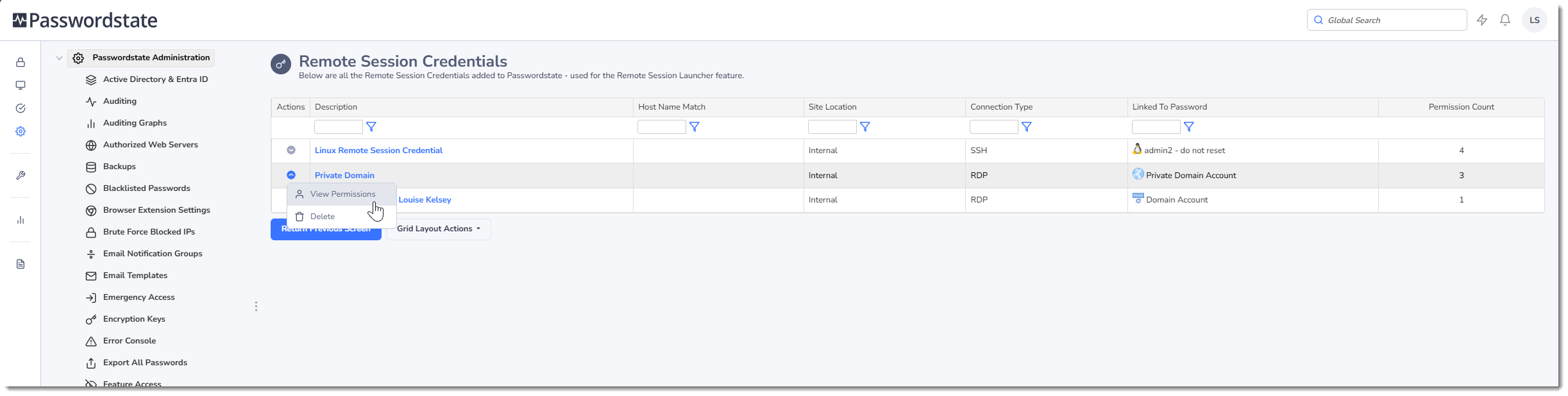
Task: Click the Site Location filter box
Action: [832, 127]
